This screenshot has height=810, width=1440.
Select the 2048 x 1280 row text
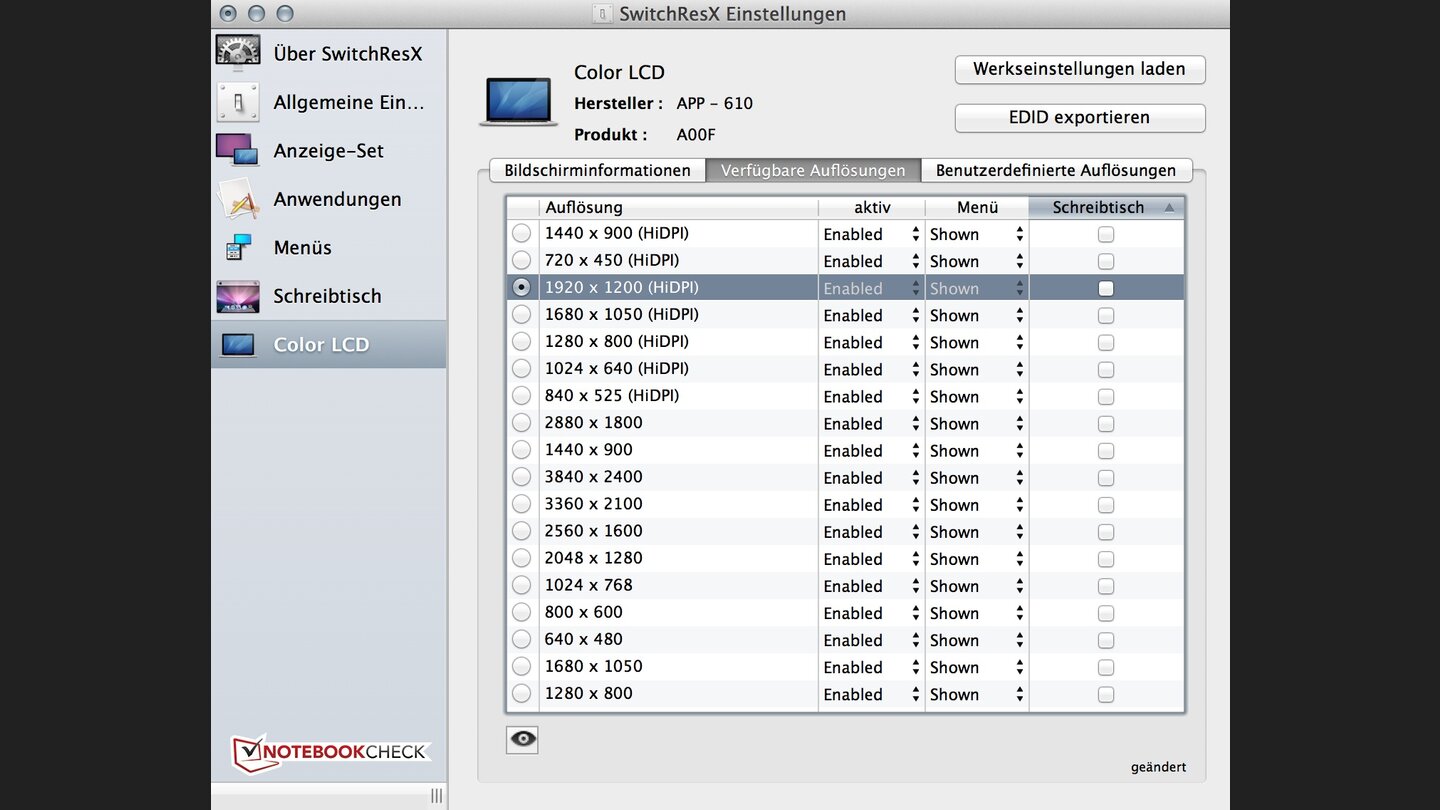click(593, 558)
